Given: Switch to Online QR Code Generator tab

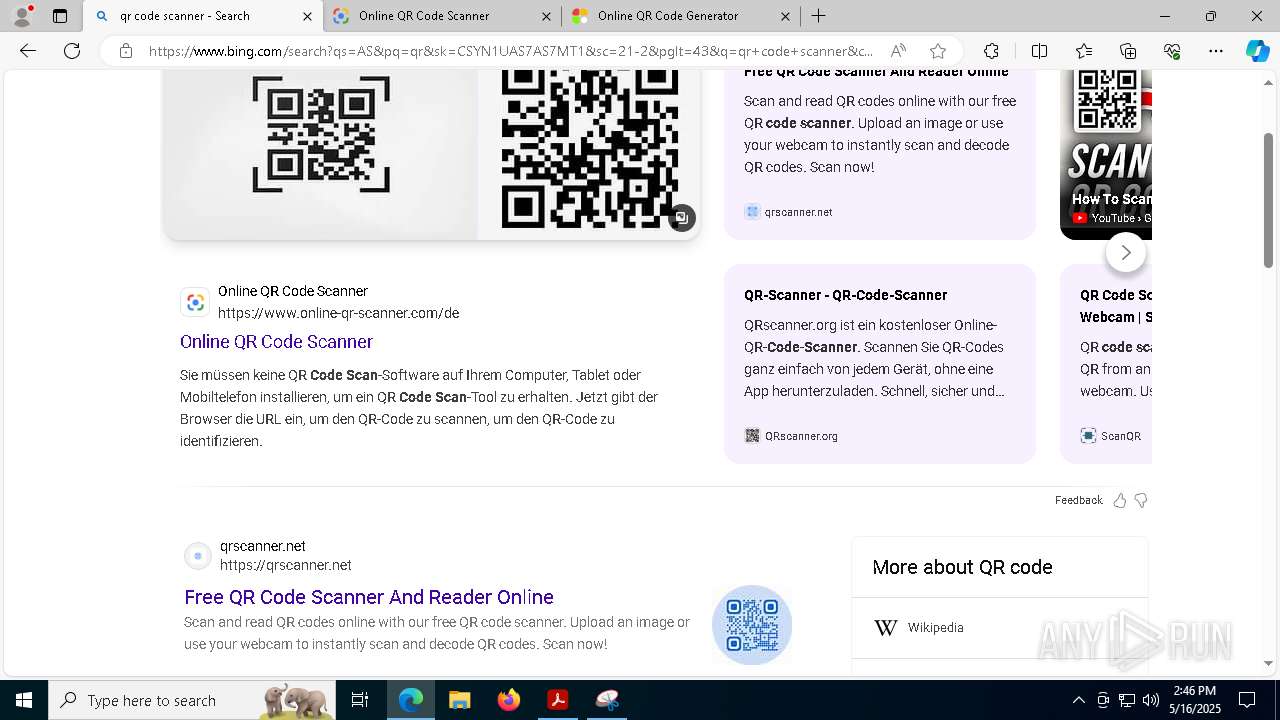Looking at the screenshot, I should click(680, 16).
